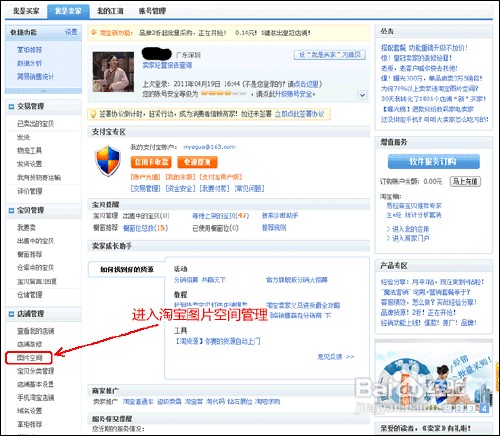Open the 交易管理 Alipay link

145,189
